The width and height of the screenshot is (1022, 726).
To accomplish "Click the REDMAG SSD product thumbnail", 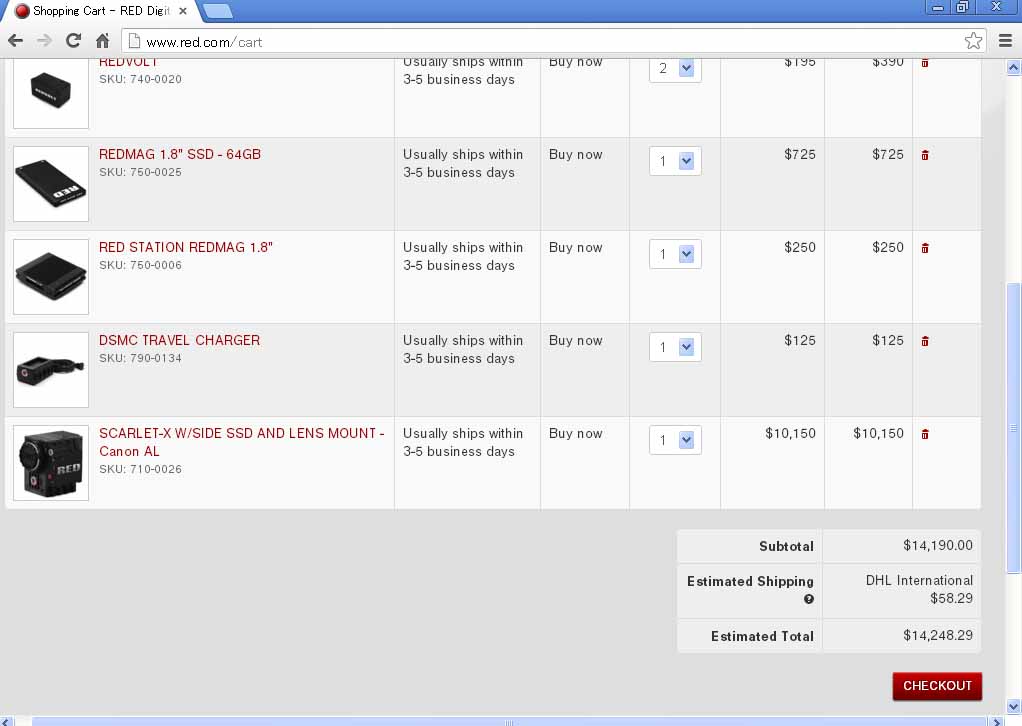I will 51,184.
